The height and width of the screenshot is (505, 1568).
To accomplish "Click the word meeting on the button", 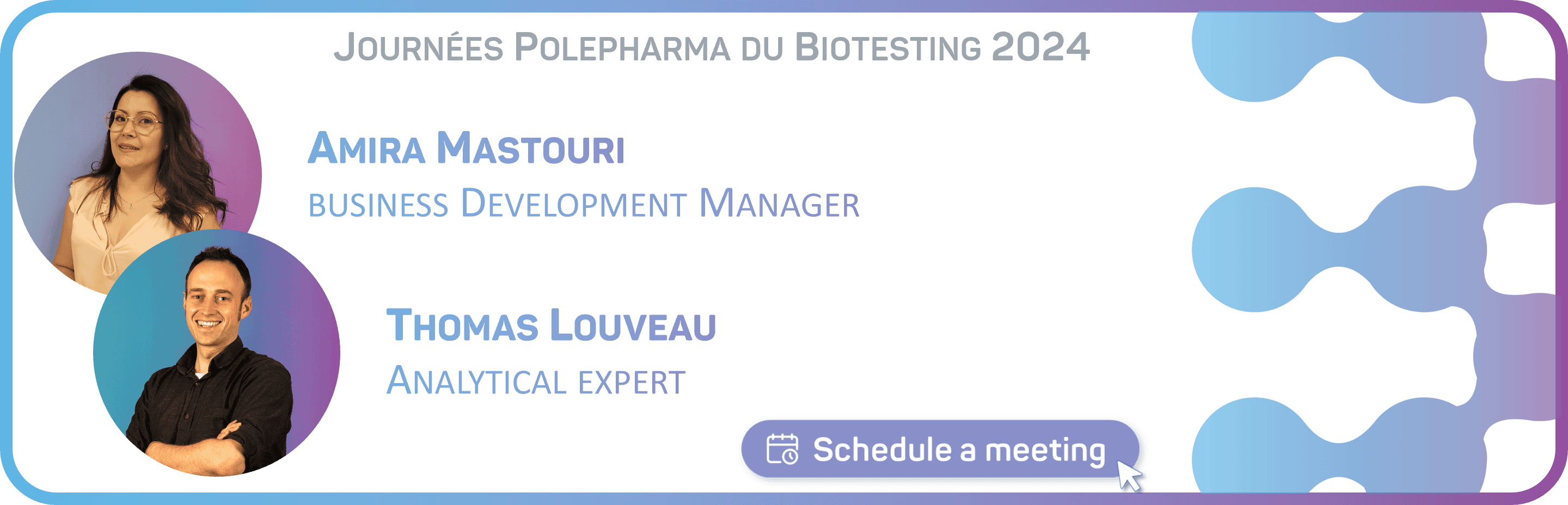I will coord(1045,450).
